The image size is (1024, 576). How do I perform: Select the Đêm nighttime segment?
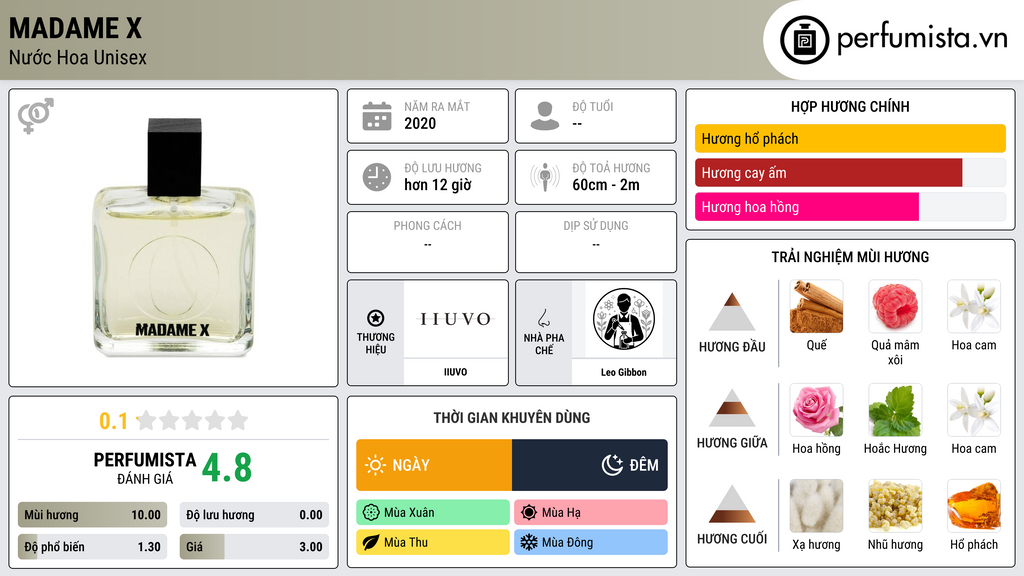coord(590,465)
